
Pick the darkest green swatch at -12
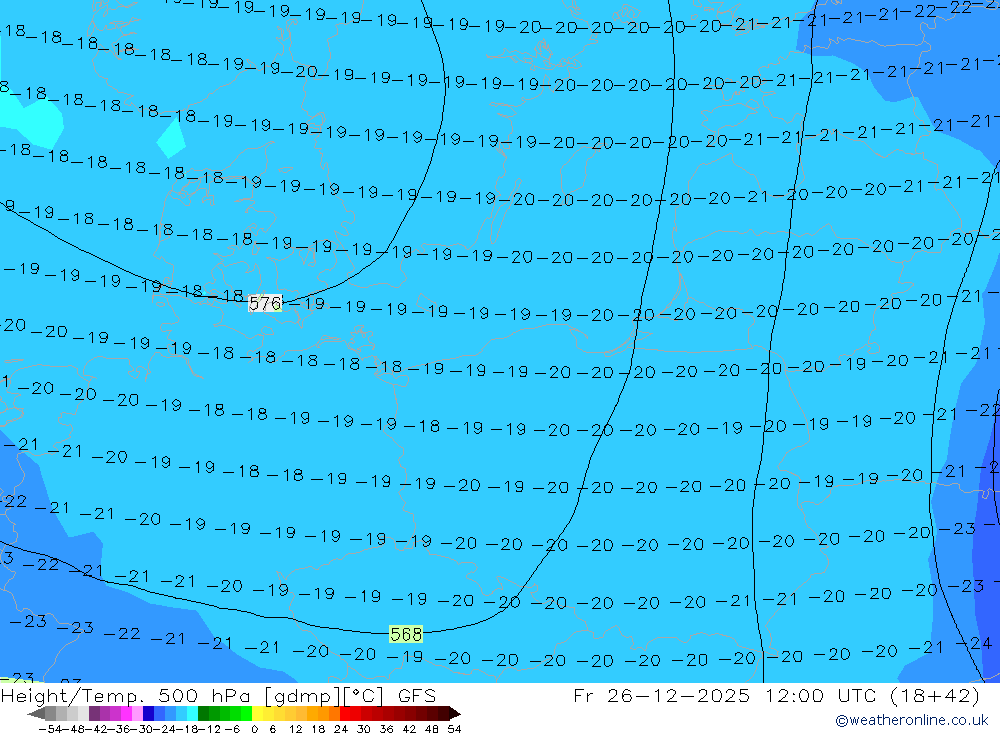203,714
